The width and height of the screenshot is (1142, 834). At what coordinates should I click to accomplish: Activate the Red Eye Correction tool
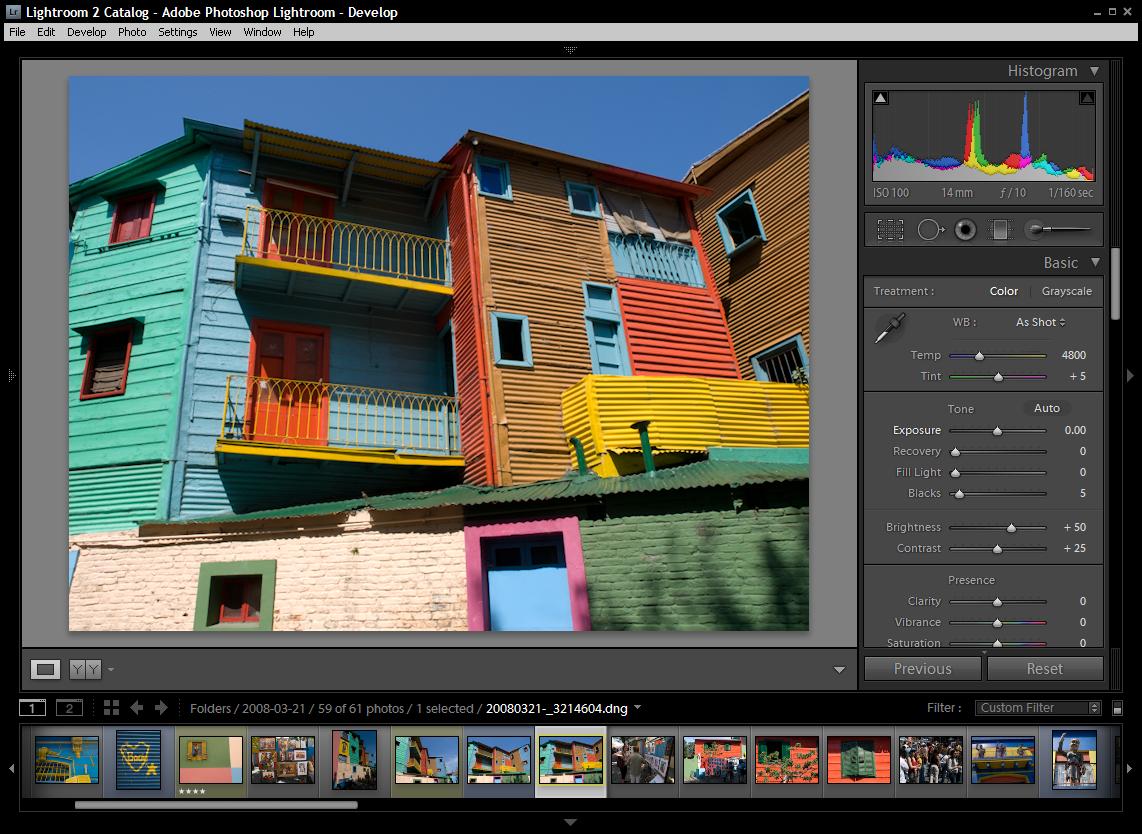965,230
